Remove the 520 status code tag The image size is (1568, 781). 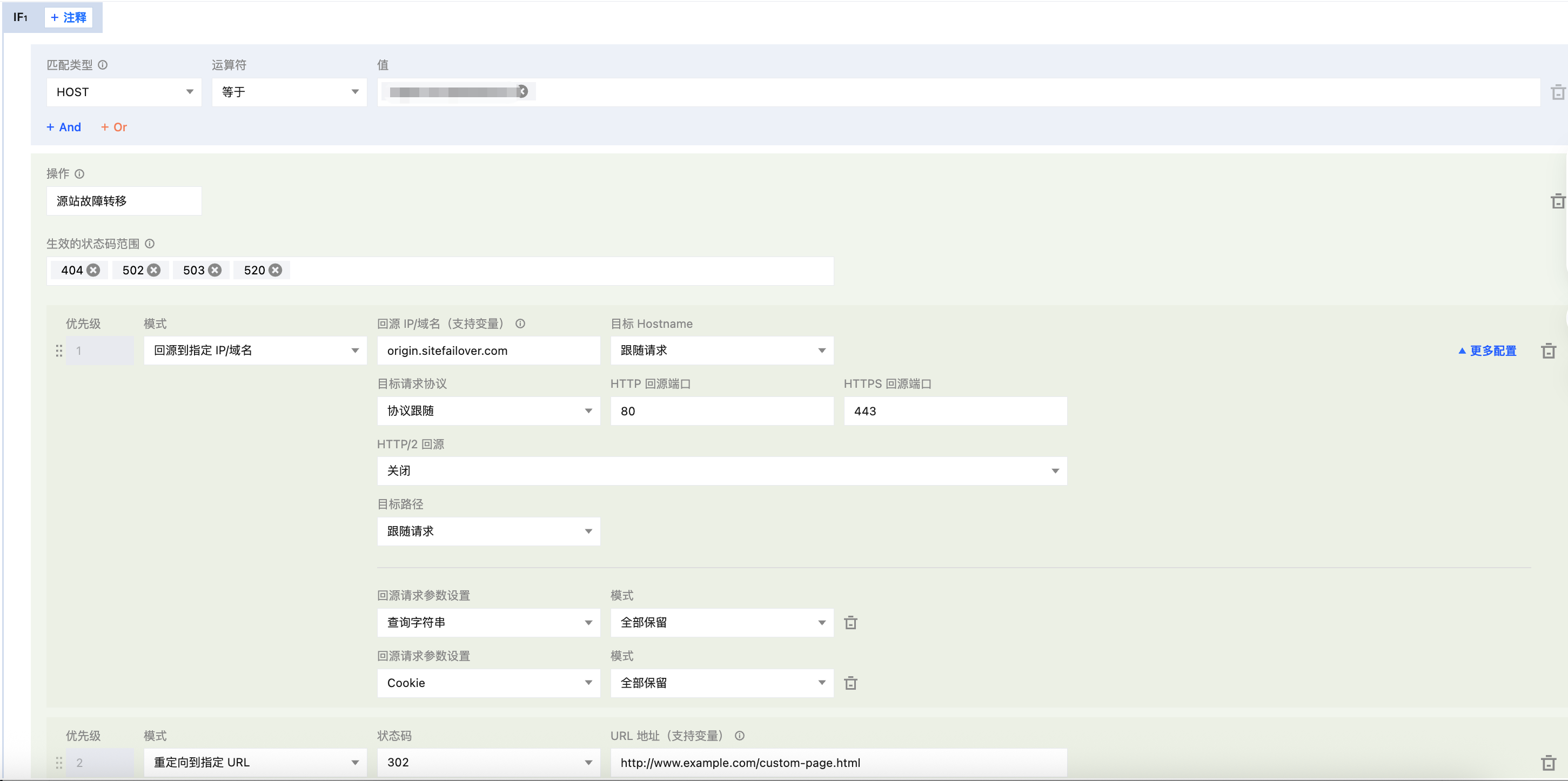pos(276,271)
